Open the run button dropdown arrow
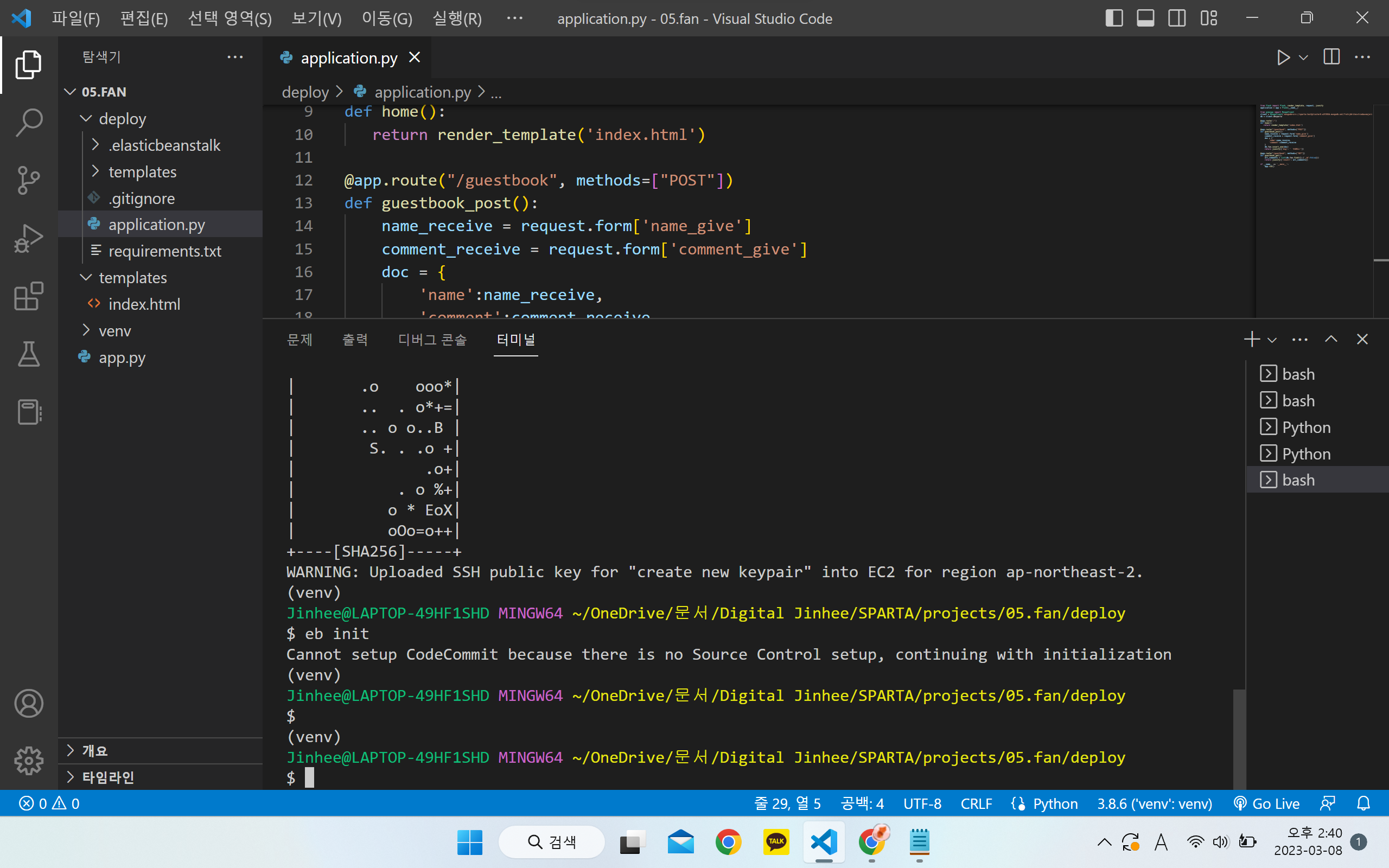Screen dimensions: 1389x868 tap(1303, 58)
